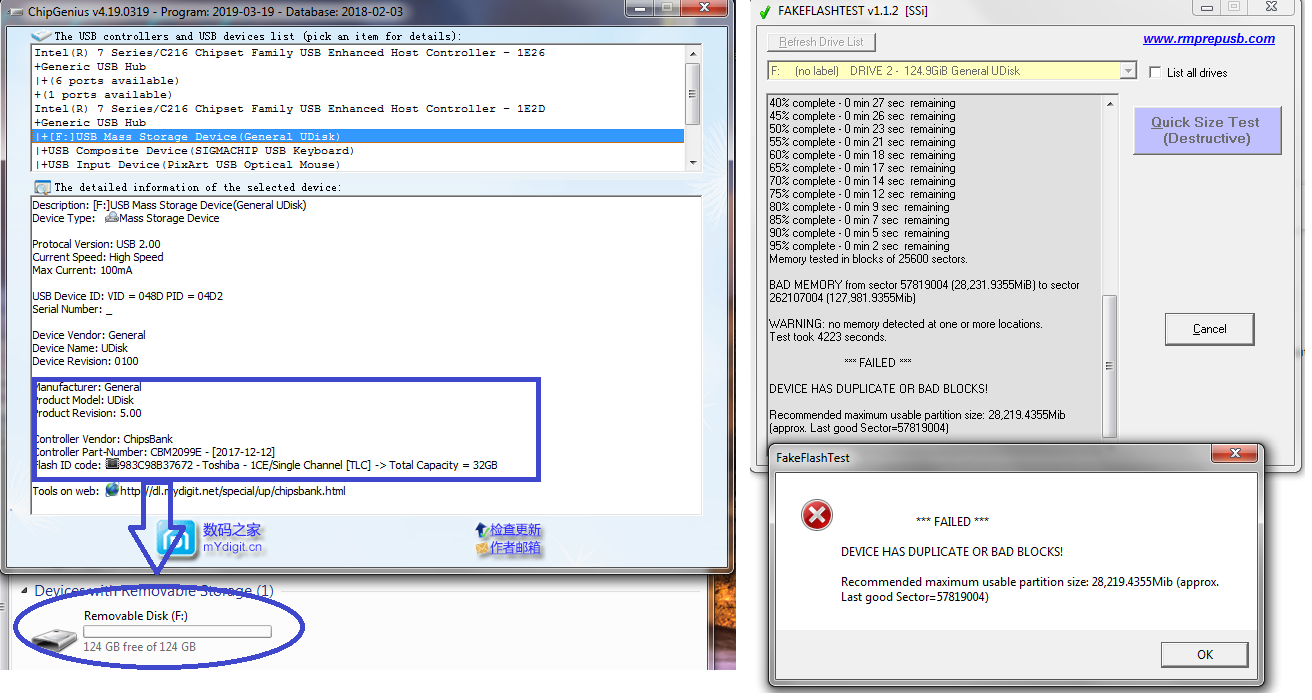This screenshot has height=700, width=1312.
Task: Click the red error icon in FakeFlashTest dialog
Action: (x=817, y=516)
